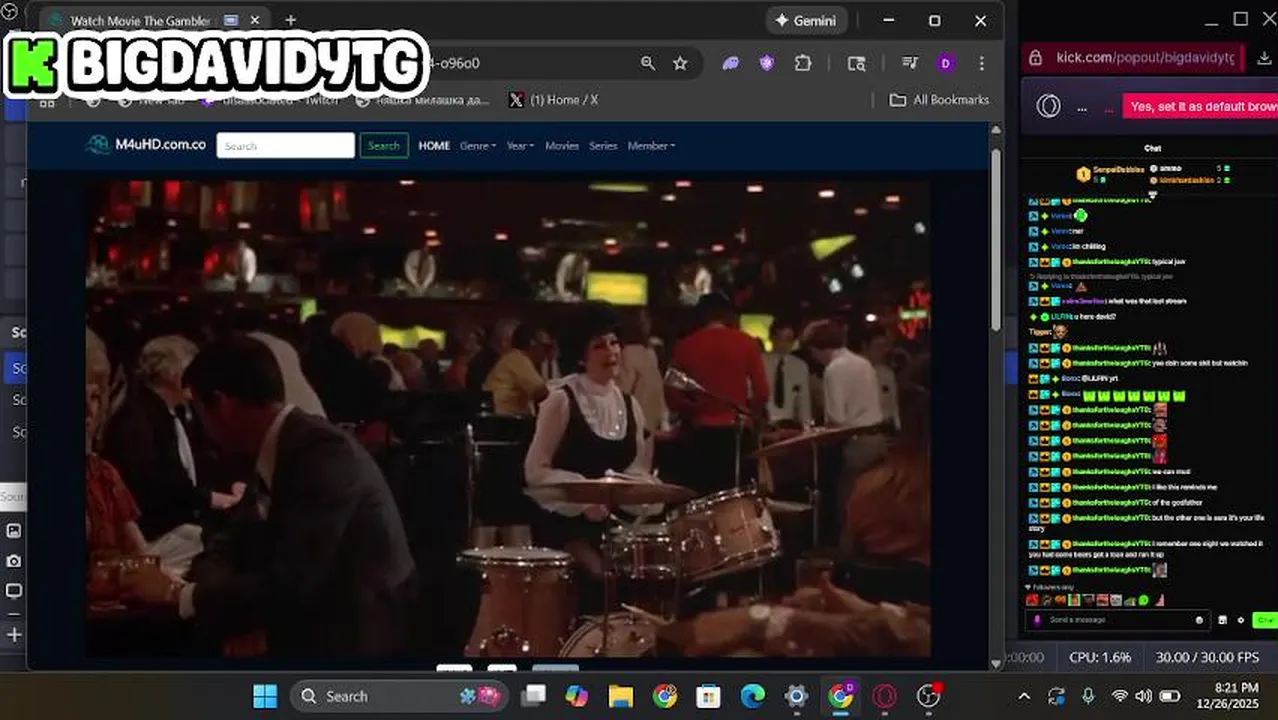Click the Windows taskbar Search box
The width and height of the screenshot is (1278, 720).
tap(398, 696)
